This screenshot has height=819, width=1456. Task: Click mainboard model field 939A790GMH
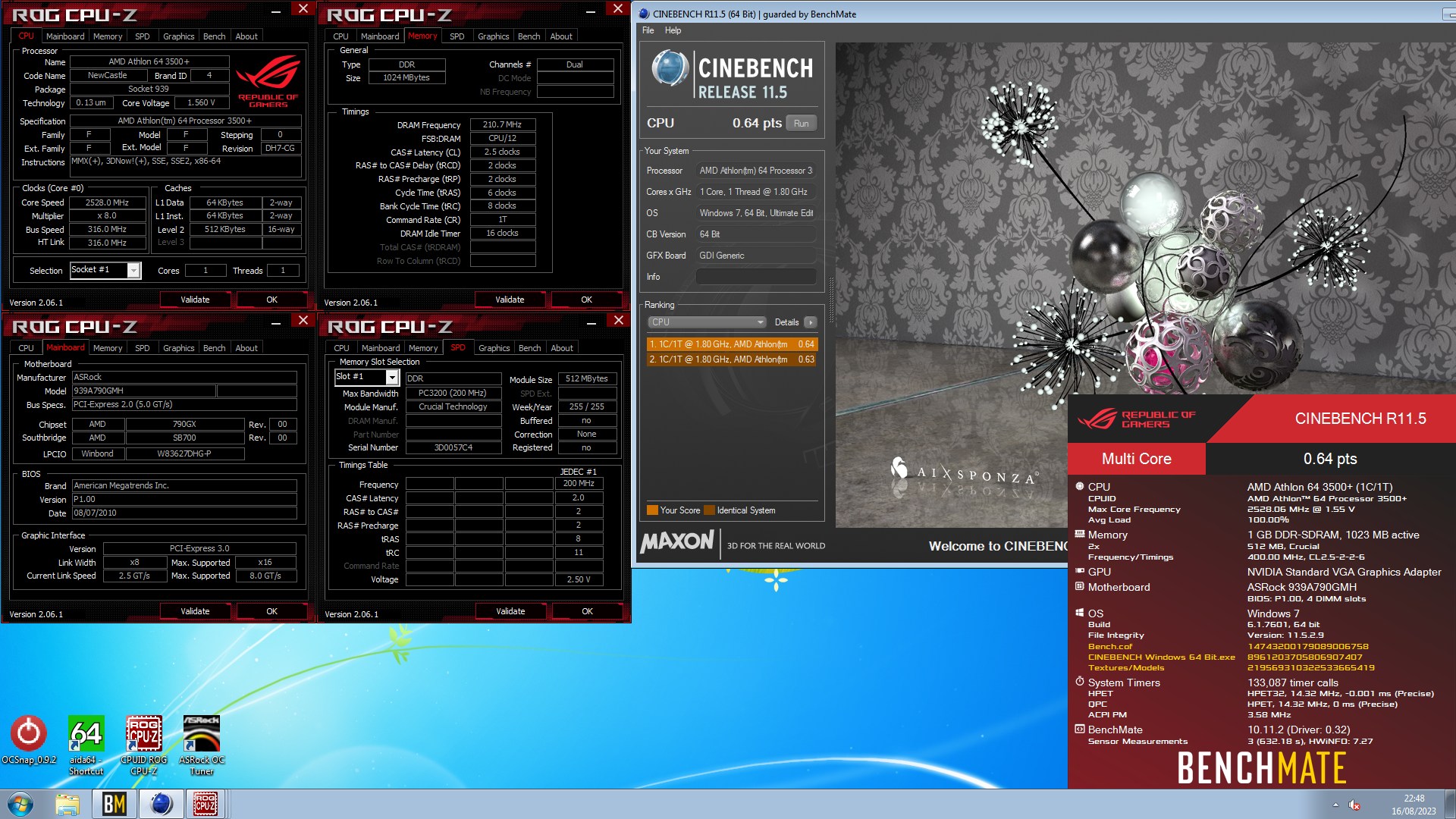point(143,391)
